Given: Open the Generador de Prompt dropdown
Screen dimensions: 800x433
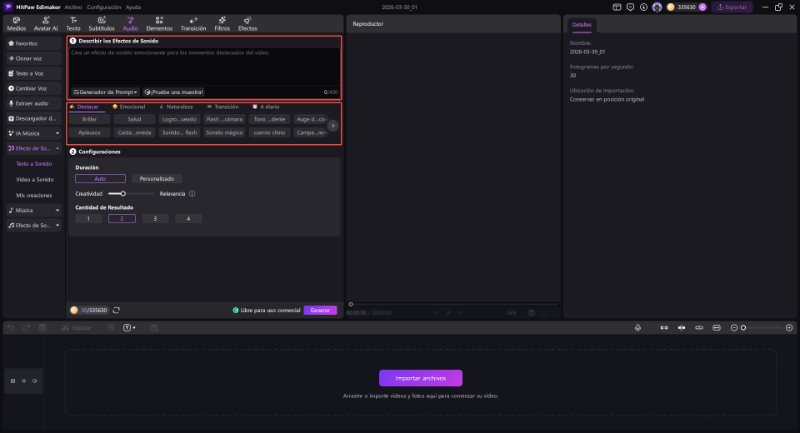Looking at the screenshot, I should click(105, 92).
